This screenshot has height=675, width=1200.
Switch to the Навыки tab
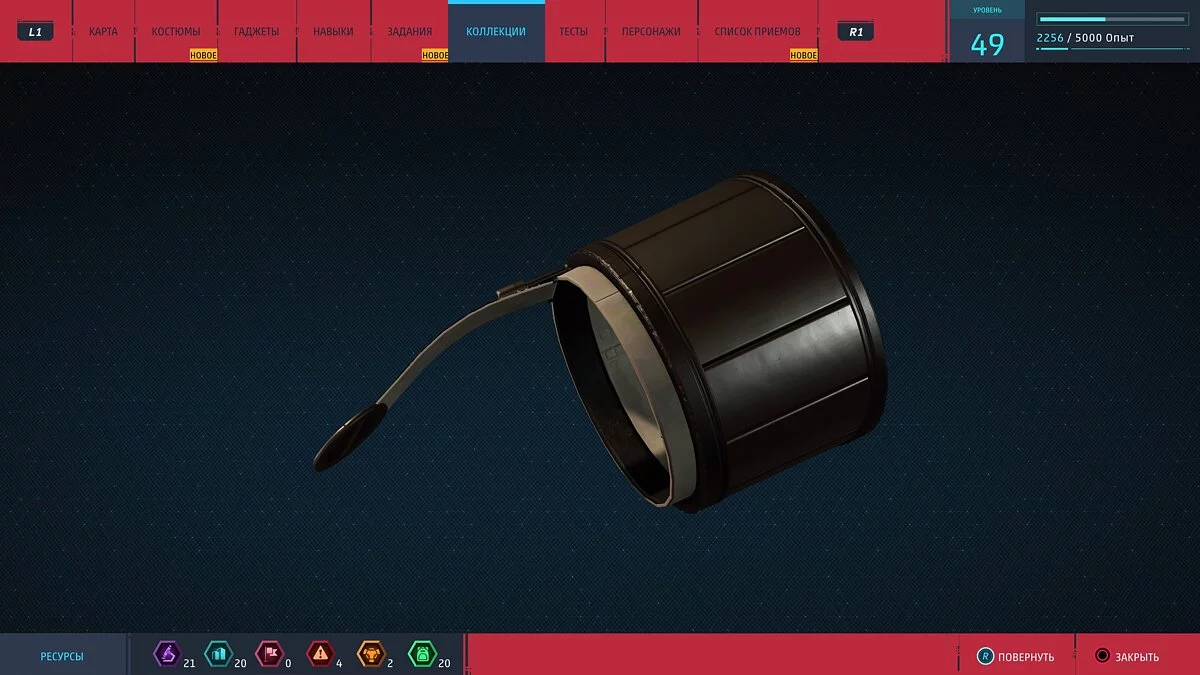tap(333, 32)
